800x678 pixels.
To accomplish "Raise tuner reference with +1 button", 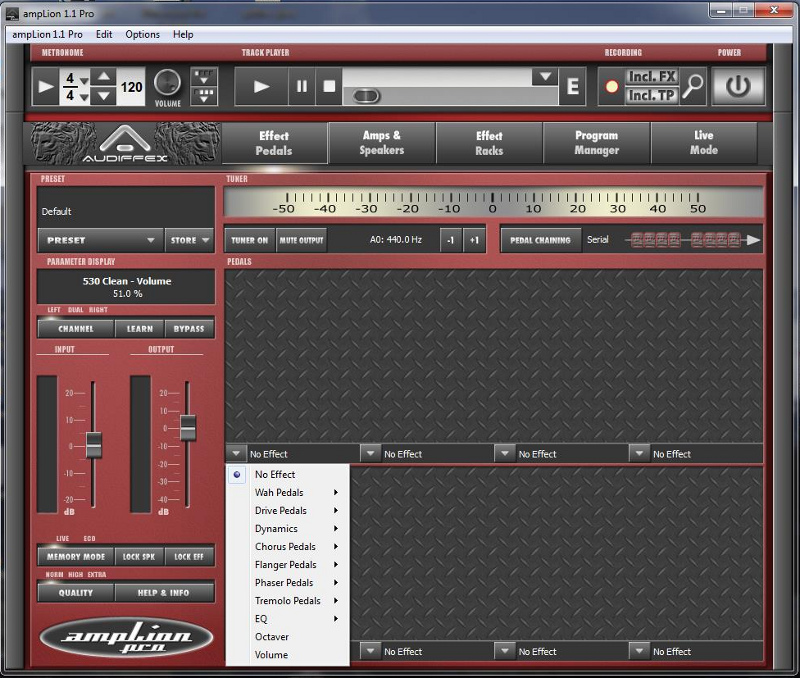I will click(x=474, y=240).
